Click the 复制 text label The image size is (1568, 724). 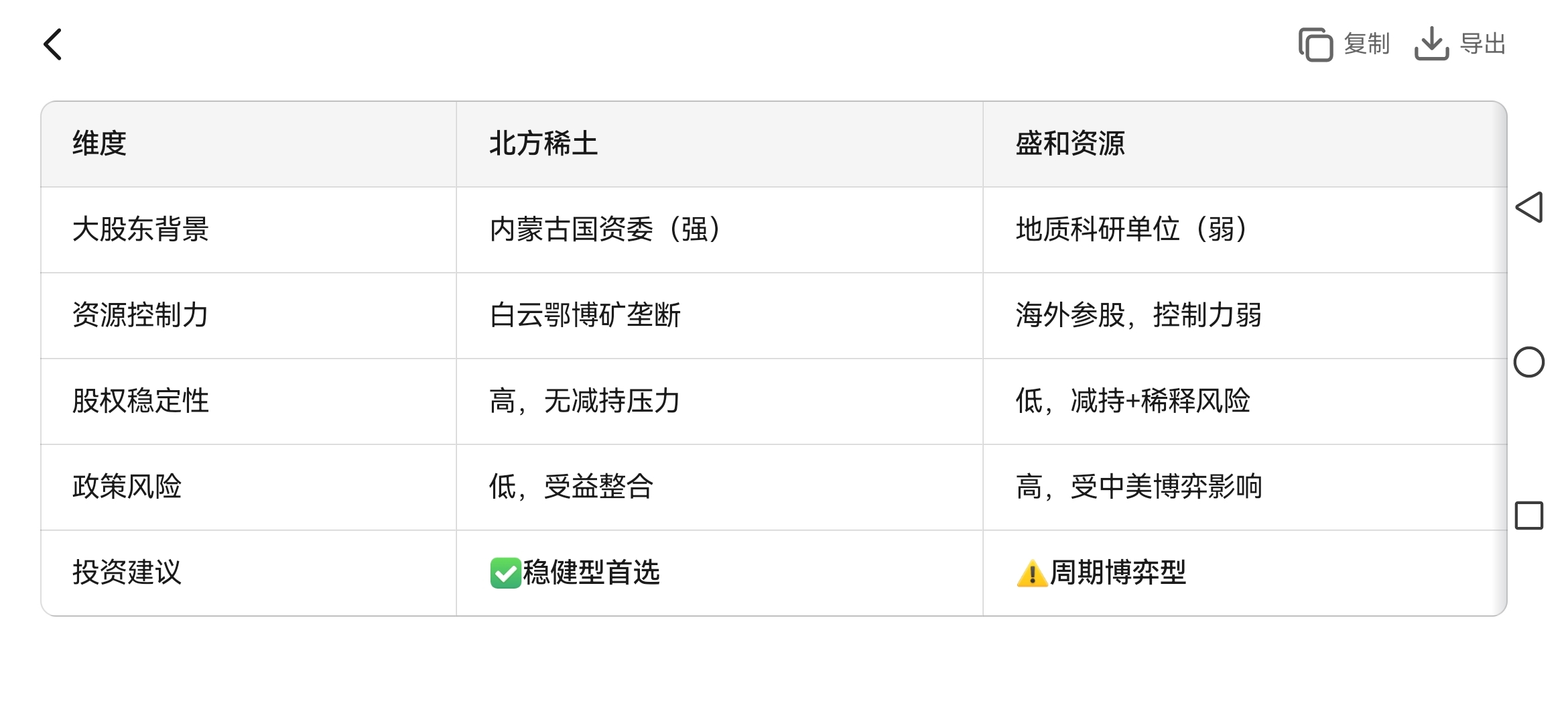click(x=1367, y=44)
